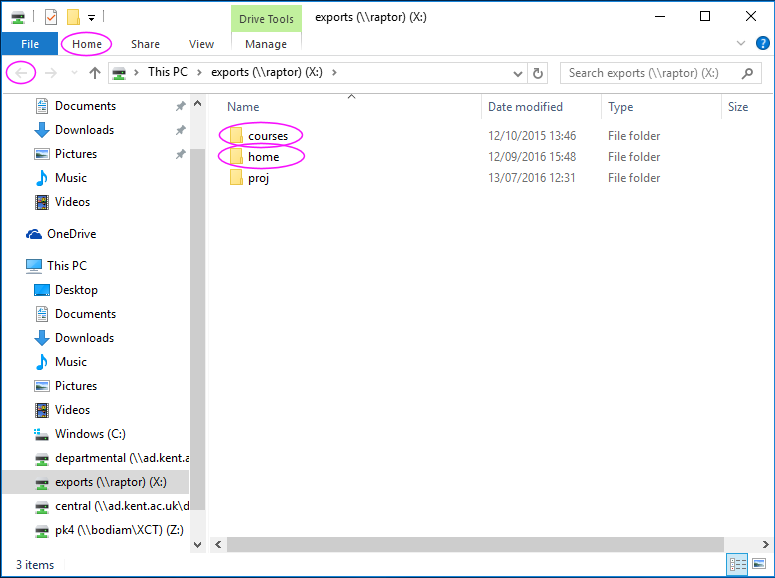This screenshot has width=775, height=578.
Task: Sort by Date modified column header
Action: pos(525,107)
